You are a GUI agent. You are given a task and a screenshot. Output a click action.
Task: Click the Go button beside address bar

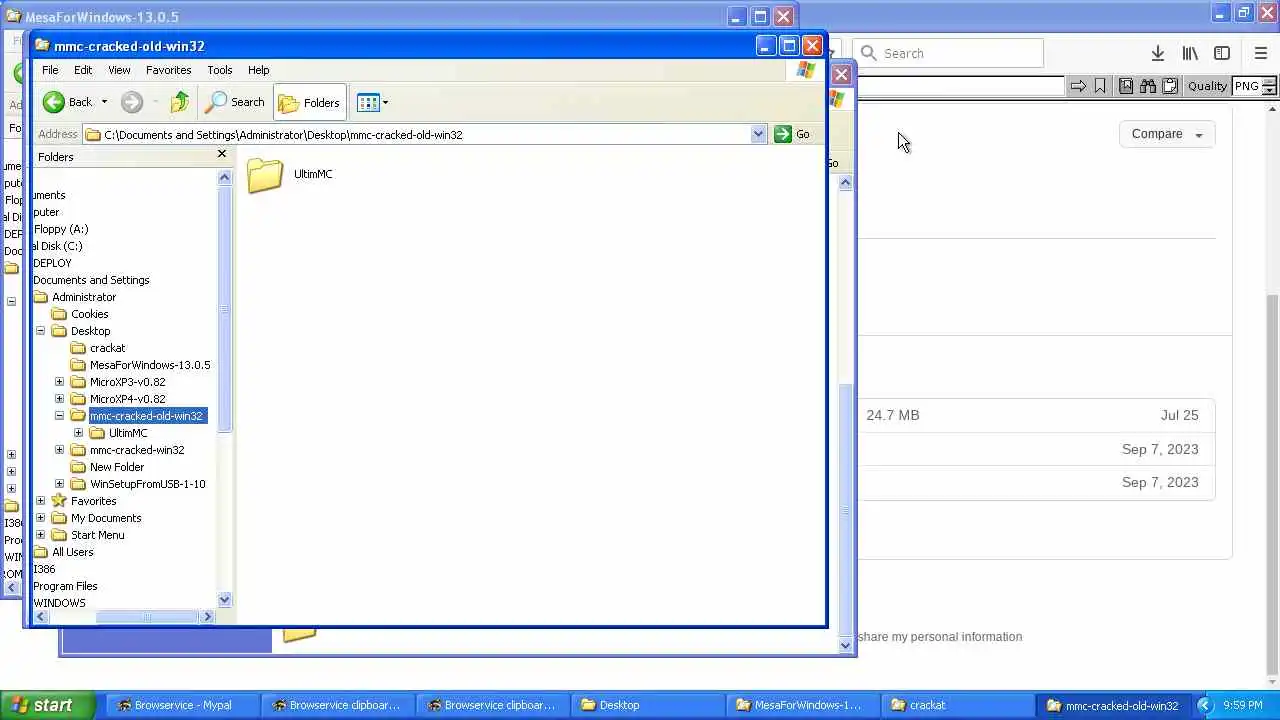tap(792, 134)
